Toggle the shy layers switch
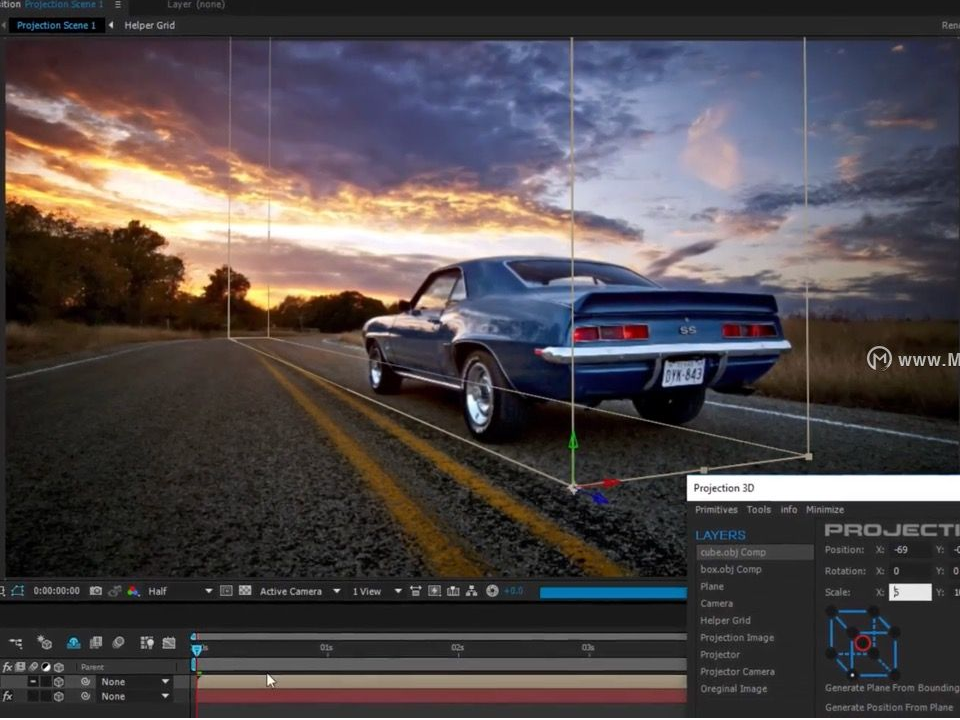This screenshot has width=960, height=720. pos(73,642)
